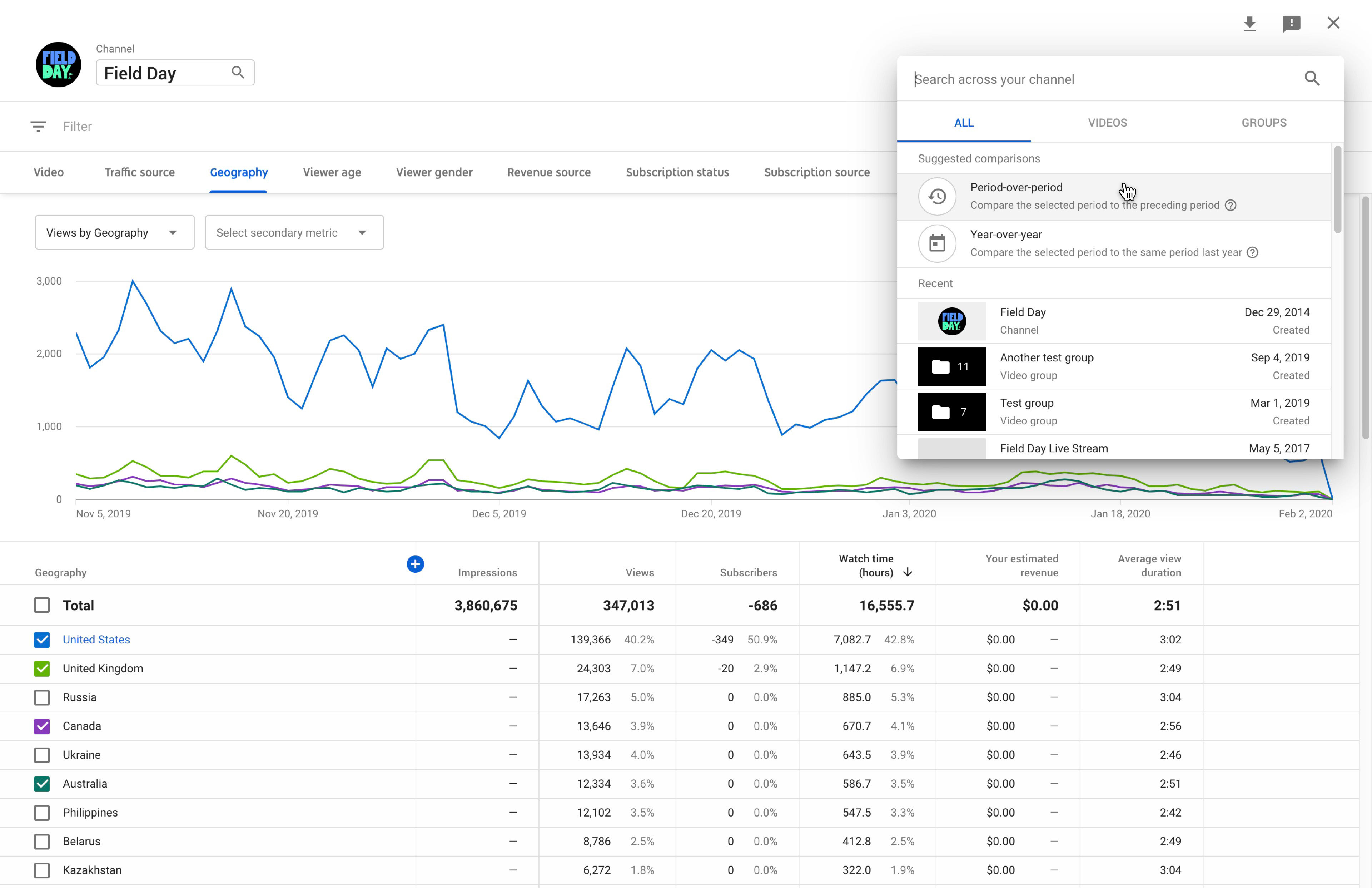Sort by Your estimated revenue header
1372x888 pixels.
[1021, 566]
